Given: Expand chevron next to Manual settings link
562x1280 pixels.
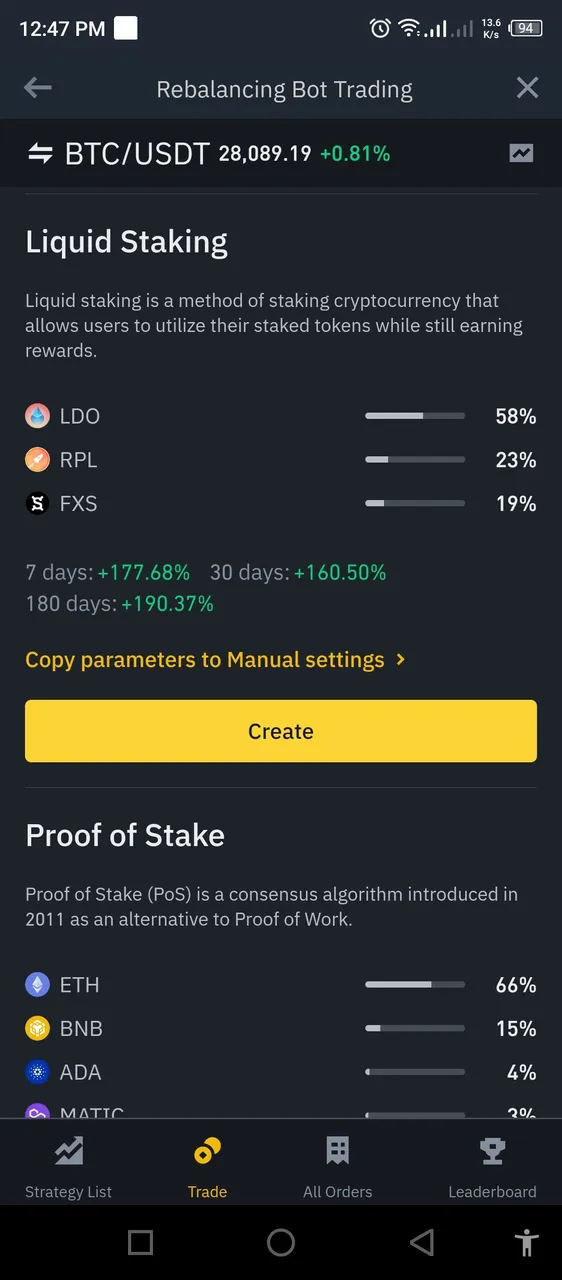Looking at the screenshot, I should point(401,660).
